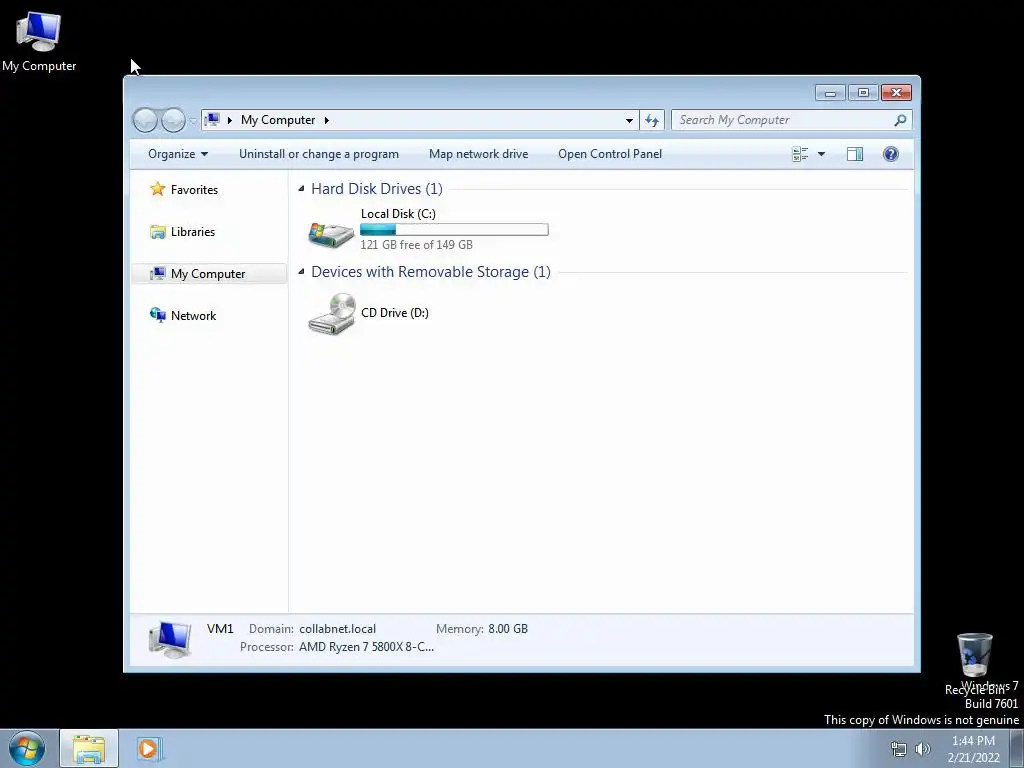The image size is (1024, 768).
Task: Click the 121 GB free of 149 GB text
Action: 417,245
